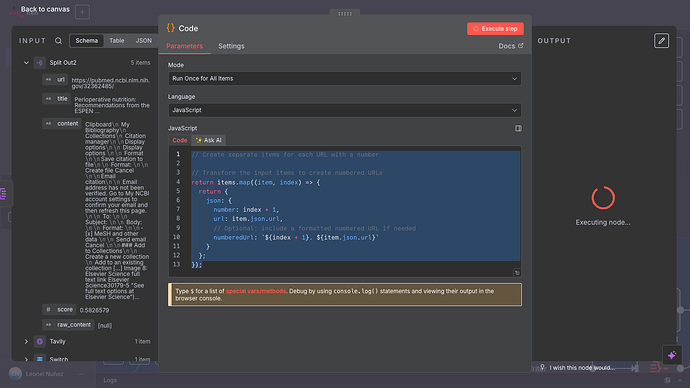
Task: Collapse the Split Out2 tree
Action: [x=26, y=63]
